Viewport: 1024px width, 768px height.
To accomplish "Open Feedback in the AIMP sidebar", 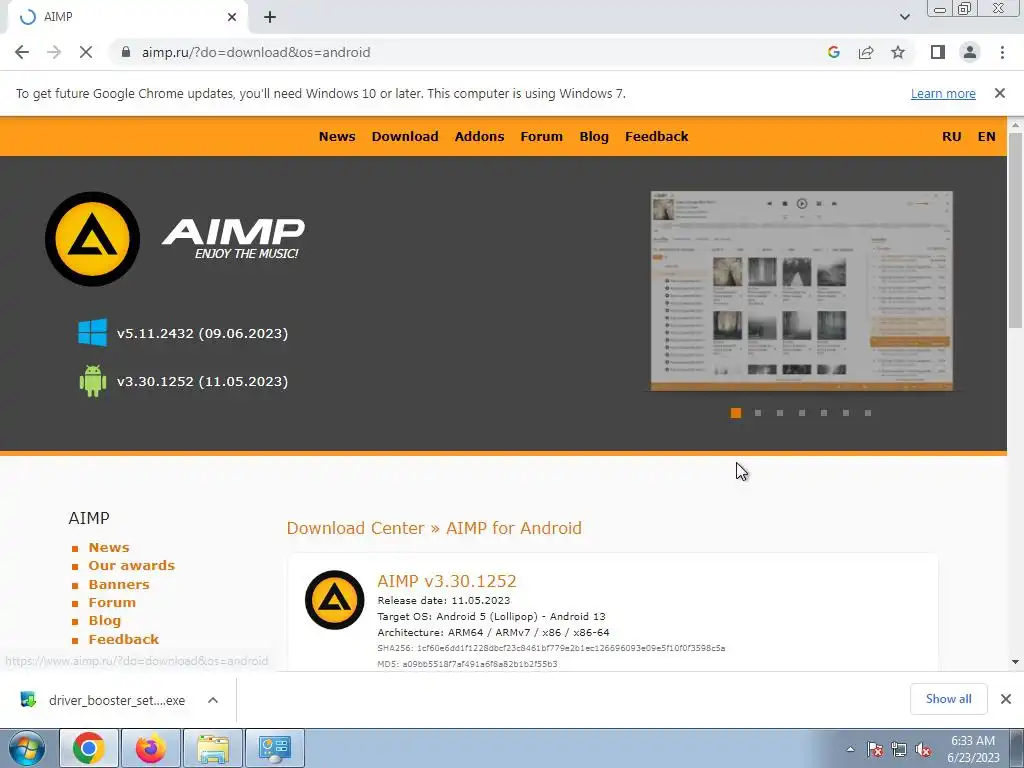I will [x=124, y=639].
